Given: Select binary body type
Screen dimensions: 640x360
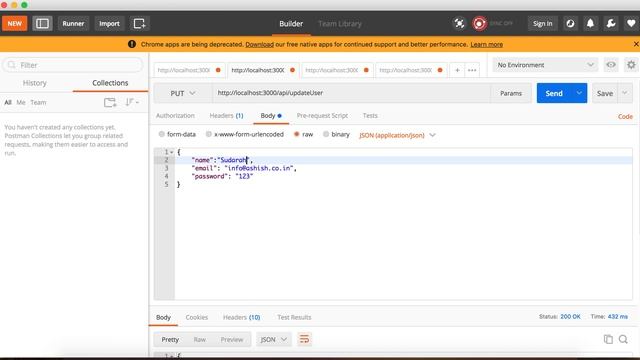Looking at the screenshot, I should (x=326, y=134).
